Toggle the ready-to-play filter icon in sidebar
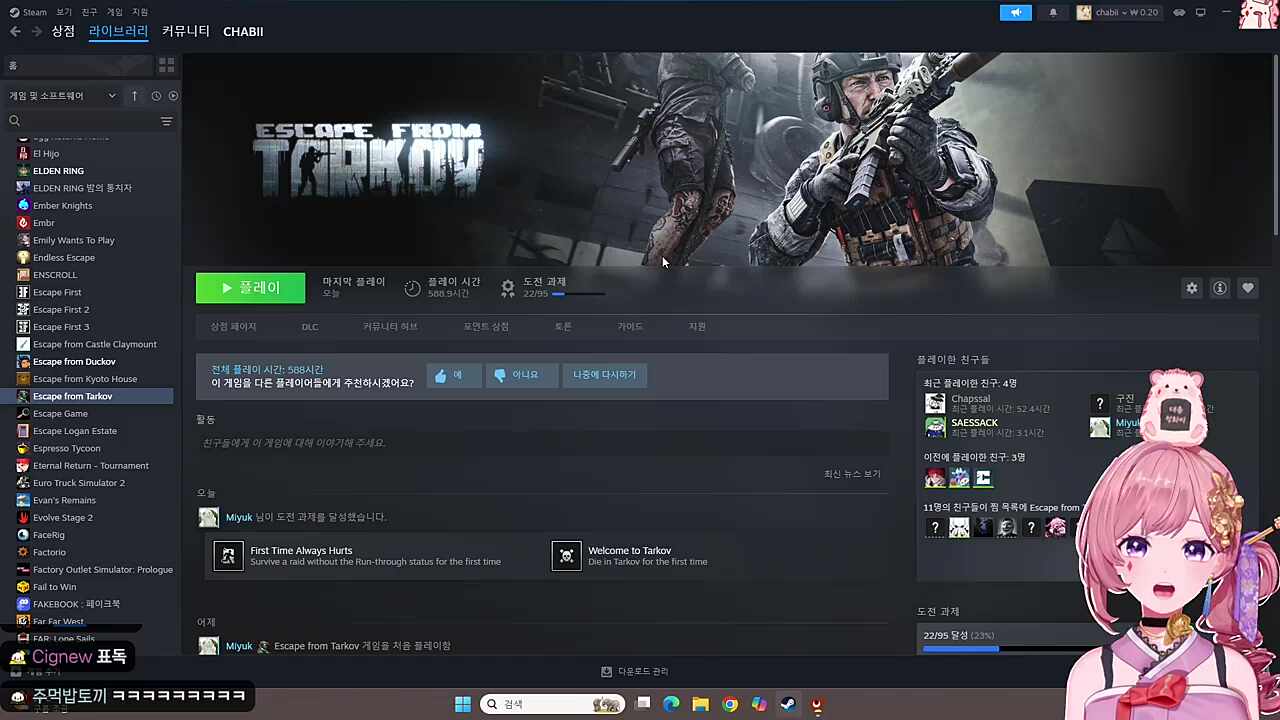The height and width of the screenshot is (720, 1280). [x=173, y=96]
